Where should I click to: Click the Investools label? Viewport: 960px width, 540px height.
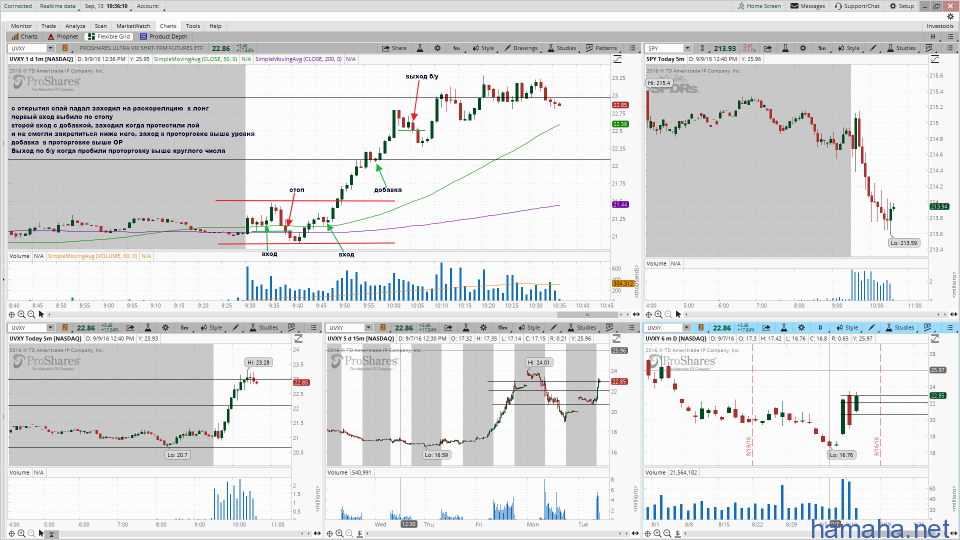click(x=939, y=26)
